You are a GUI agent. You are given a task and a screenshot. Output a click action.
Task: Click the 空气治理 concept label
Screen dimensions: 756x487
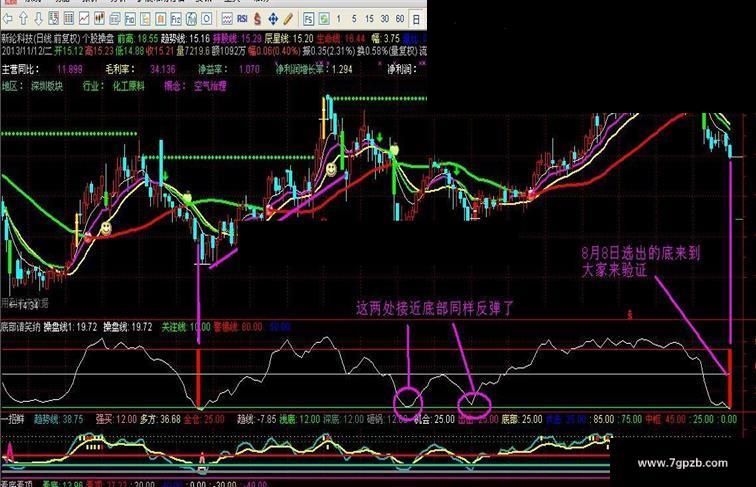coord(210,86)
